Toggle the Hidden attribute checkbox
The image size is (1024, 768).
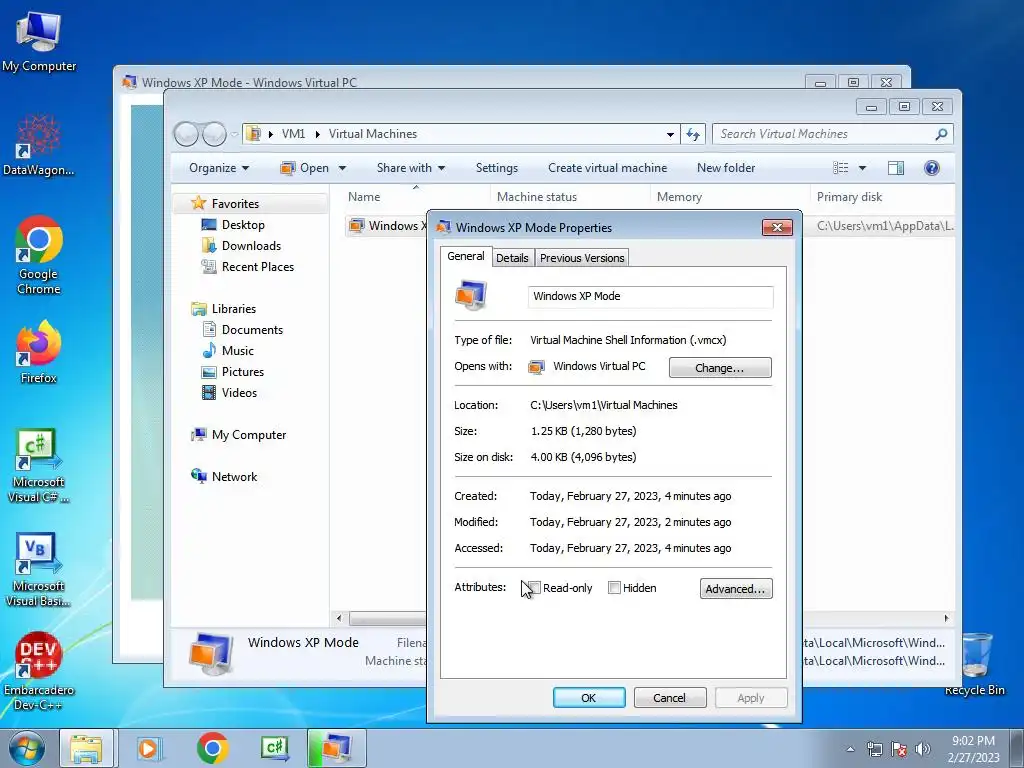click(614, 588)
